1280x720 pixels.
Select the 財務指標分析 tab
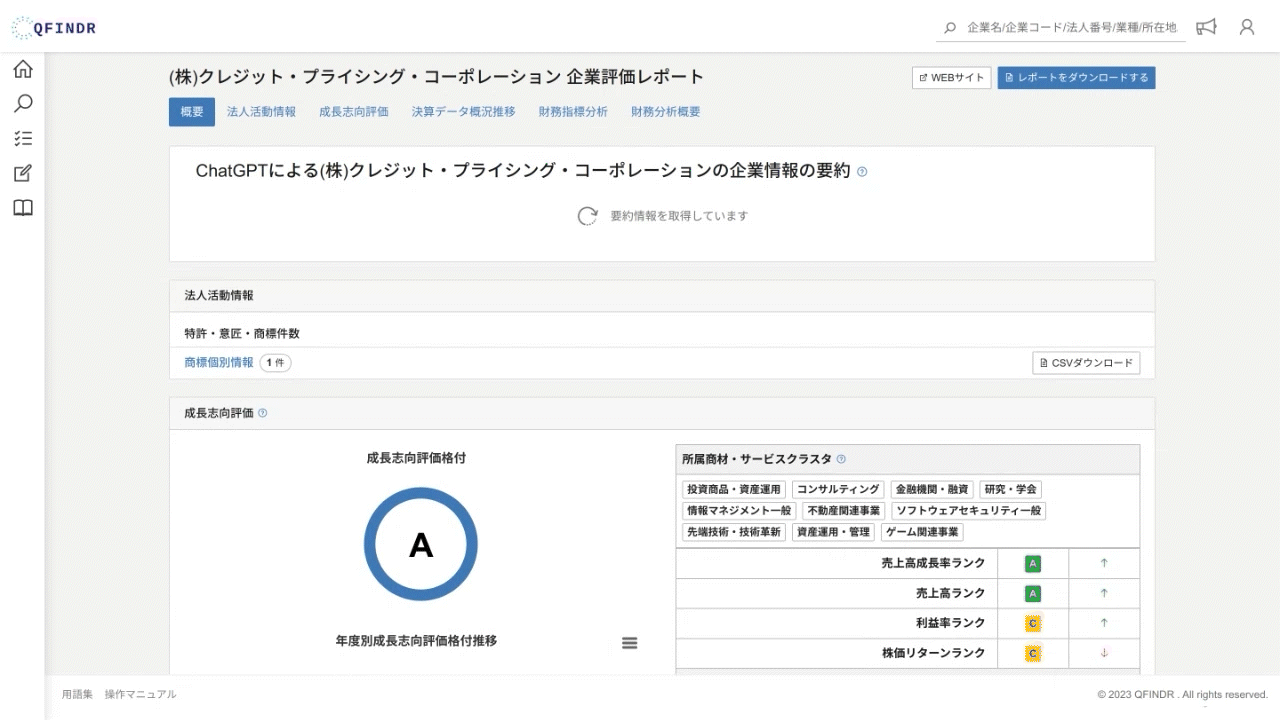pyautogui.click(x=573, y=112)
